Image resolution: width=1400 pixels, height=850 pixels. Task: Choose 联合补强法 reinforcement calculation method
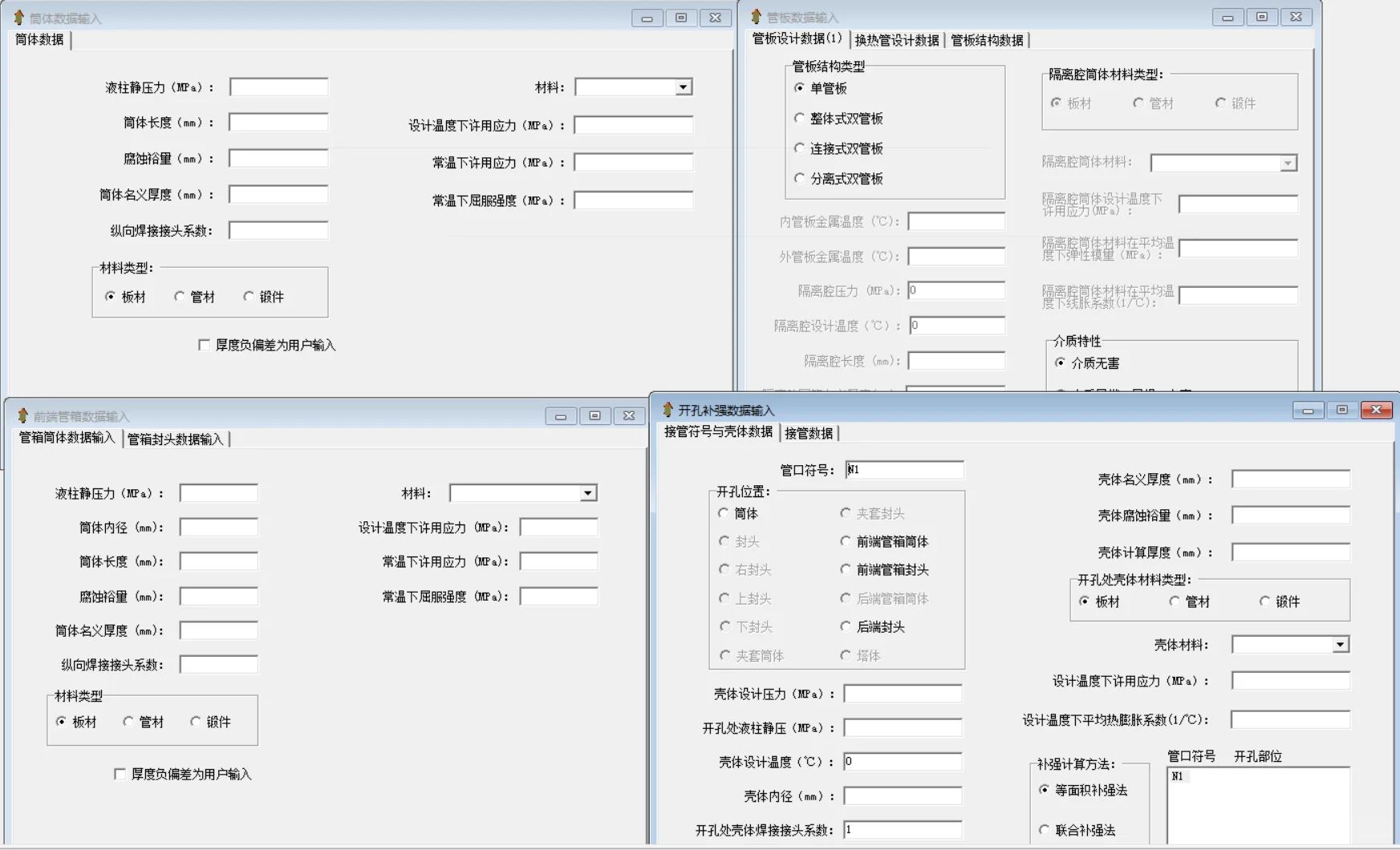tap(1044, 830)
